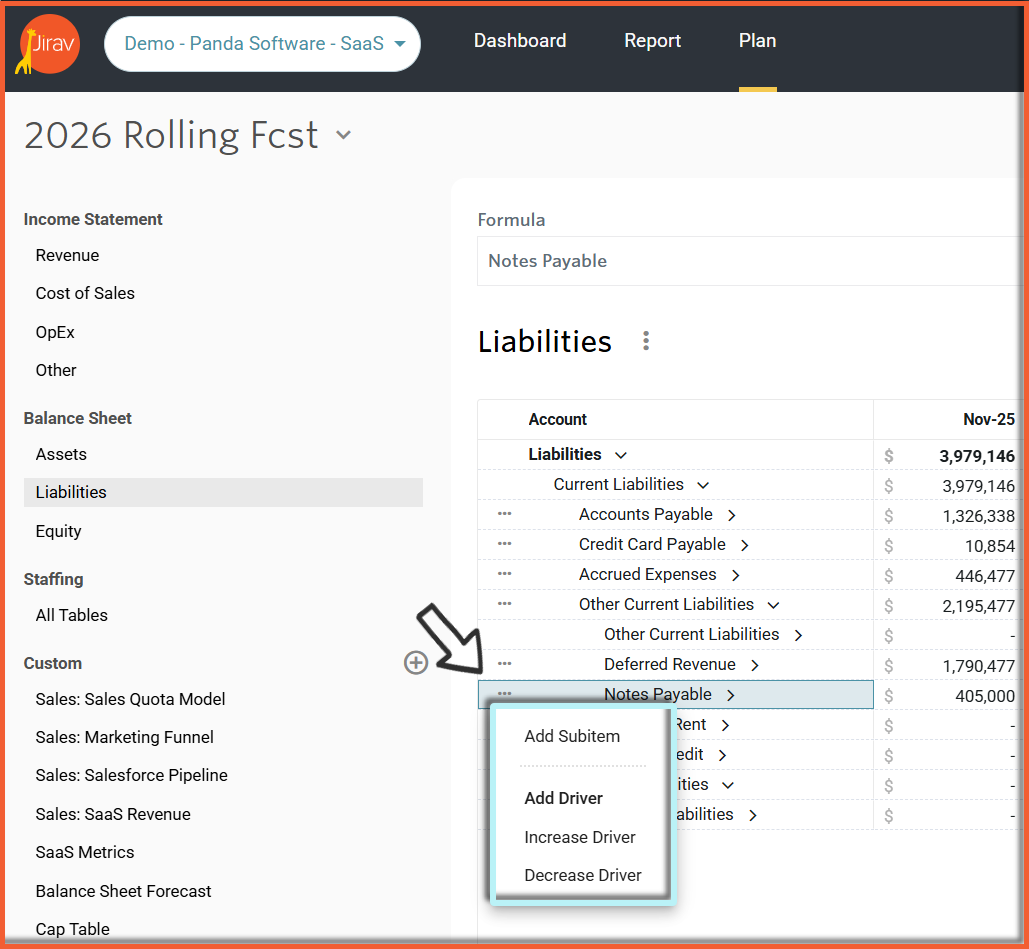Select Add Subitem from the context menu
The width and height of the screenshot is (1029, 949).
click(572, 736)
